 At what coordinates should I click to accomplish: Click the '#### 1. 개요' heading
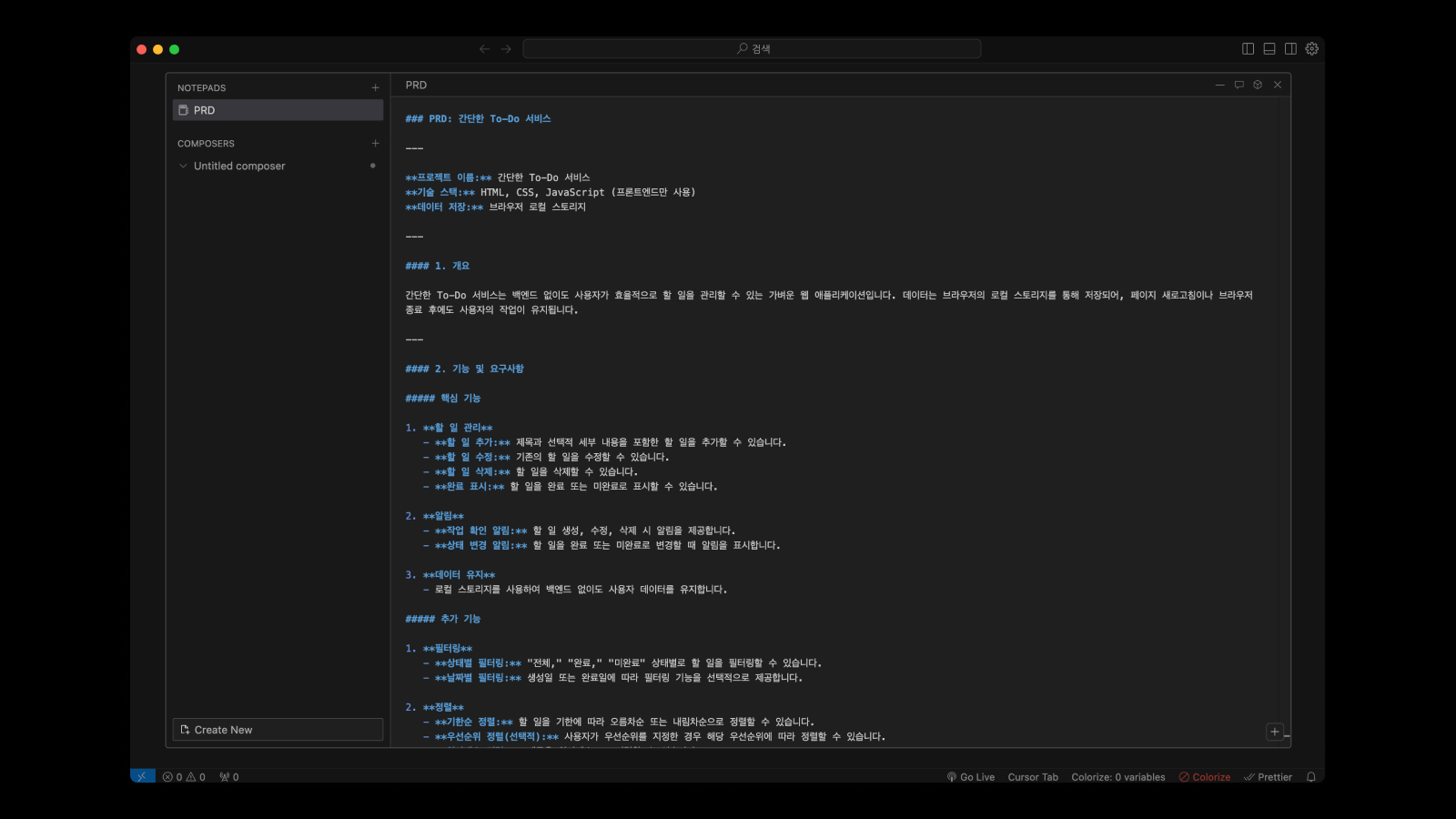438,266
